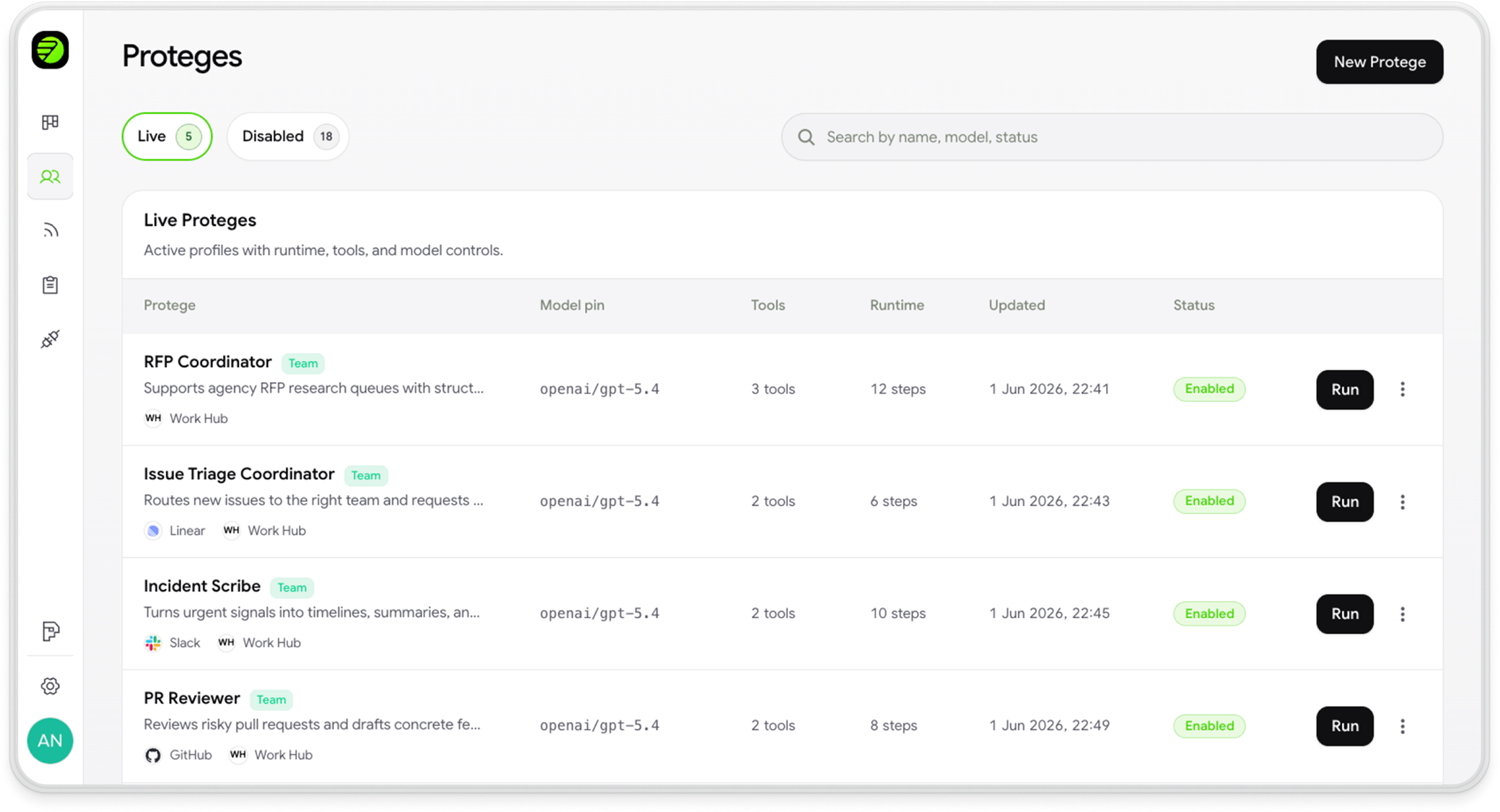Screen dimensions: 1500x812
Task: Run the PR Reviewer protege
Action: (x=1345, y=726)
